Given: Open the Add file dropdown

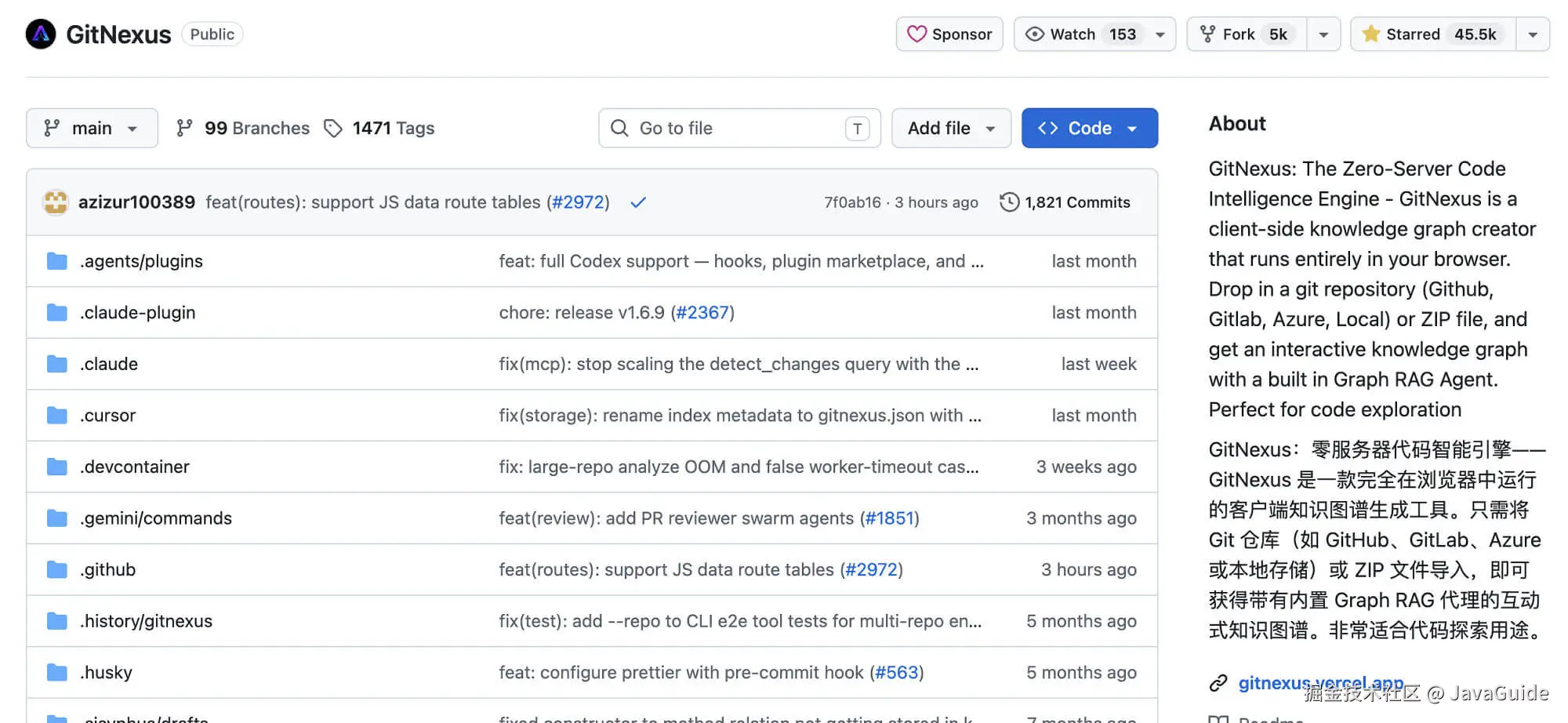Looking at the screenshot, I should pos(951,128).
